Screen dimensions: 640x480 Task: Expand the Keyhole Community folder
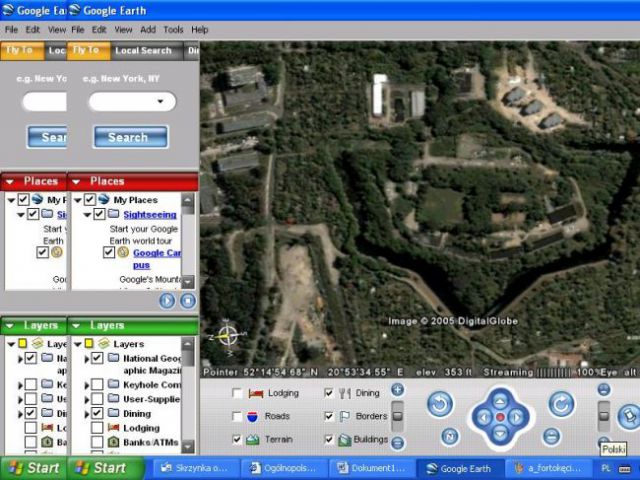[87, 385]
